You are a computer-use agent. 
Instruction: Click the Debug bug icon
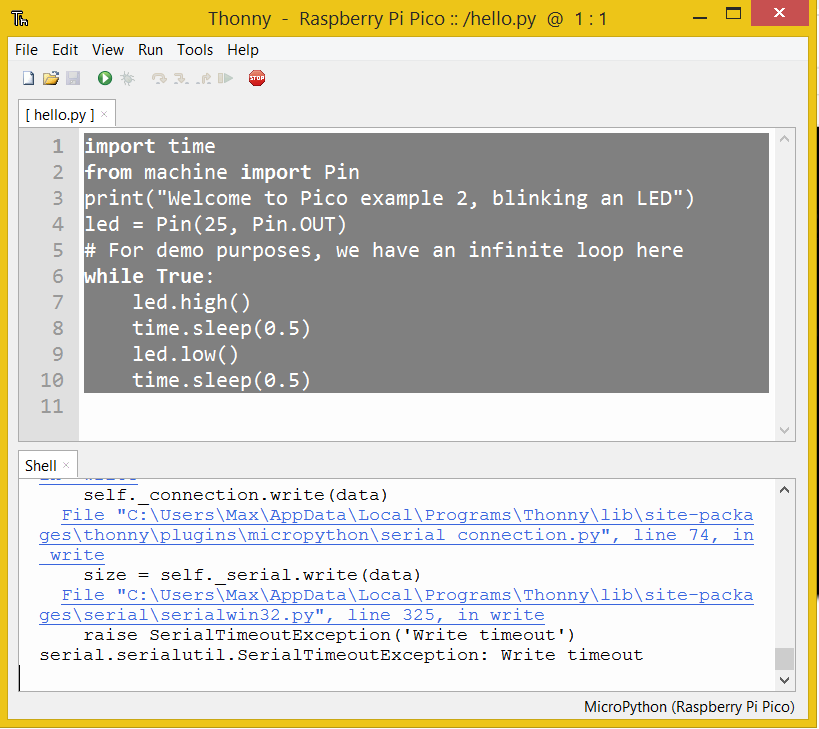point(127,78)
